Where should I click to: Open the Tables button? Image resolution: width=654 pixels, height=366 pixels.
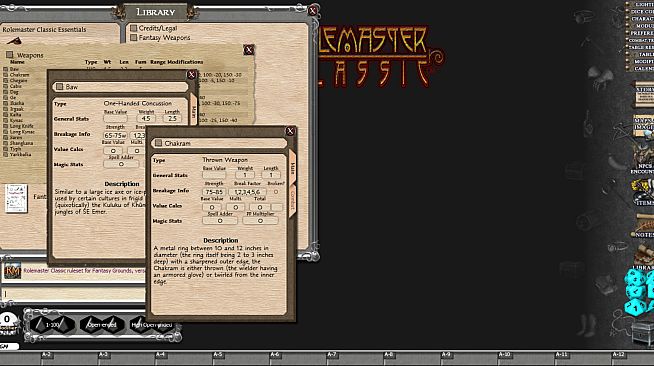click(641, 54)
